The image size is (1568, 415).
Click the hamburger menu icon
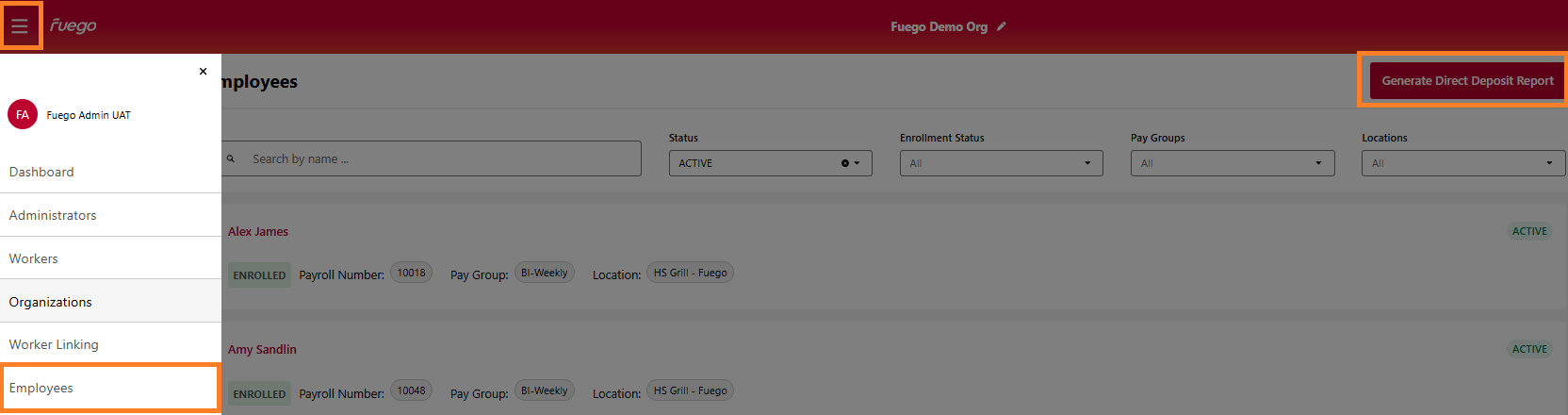20,26
